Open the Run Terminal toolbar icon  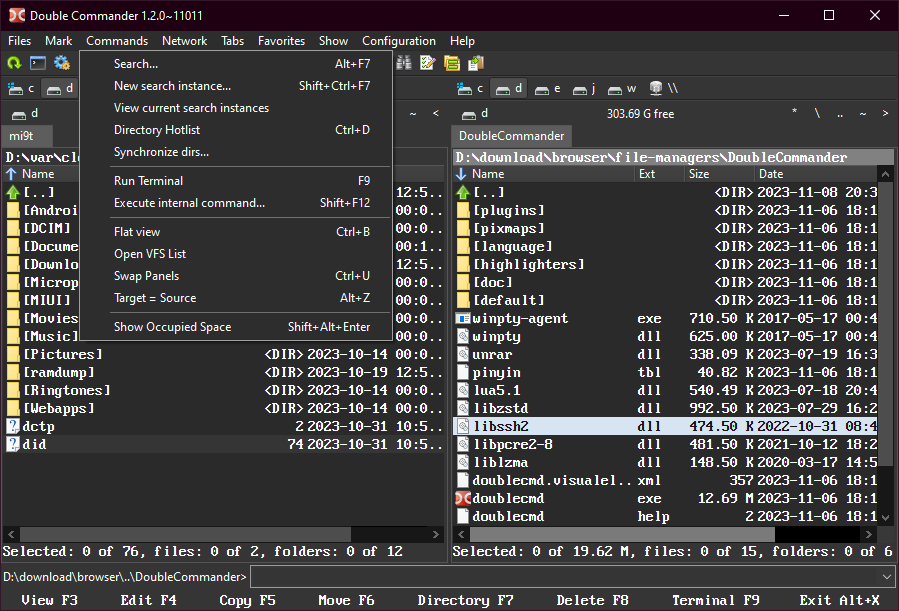pyautogui.click(x=38, y=63)
